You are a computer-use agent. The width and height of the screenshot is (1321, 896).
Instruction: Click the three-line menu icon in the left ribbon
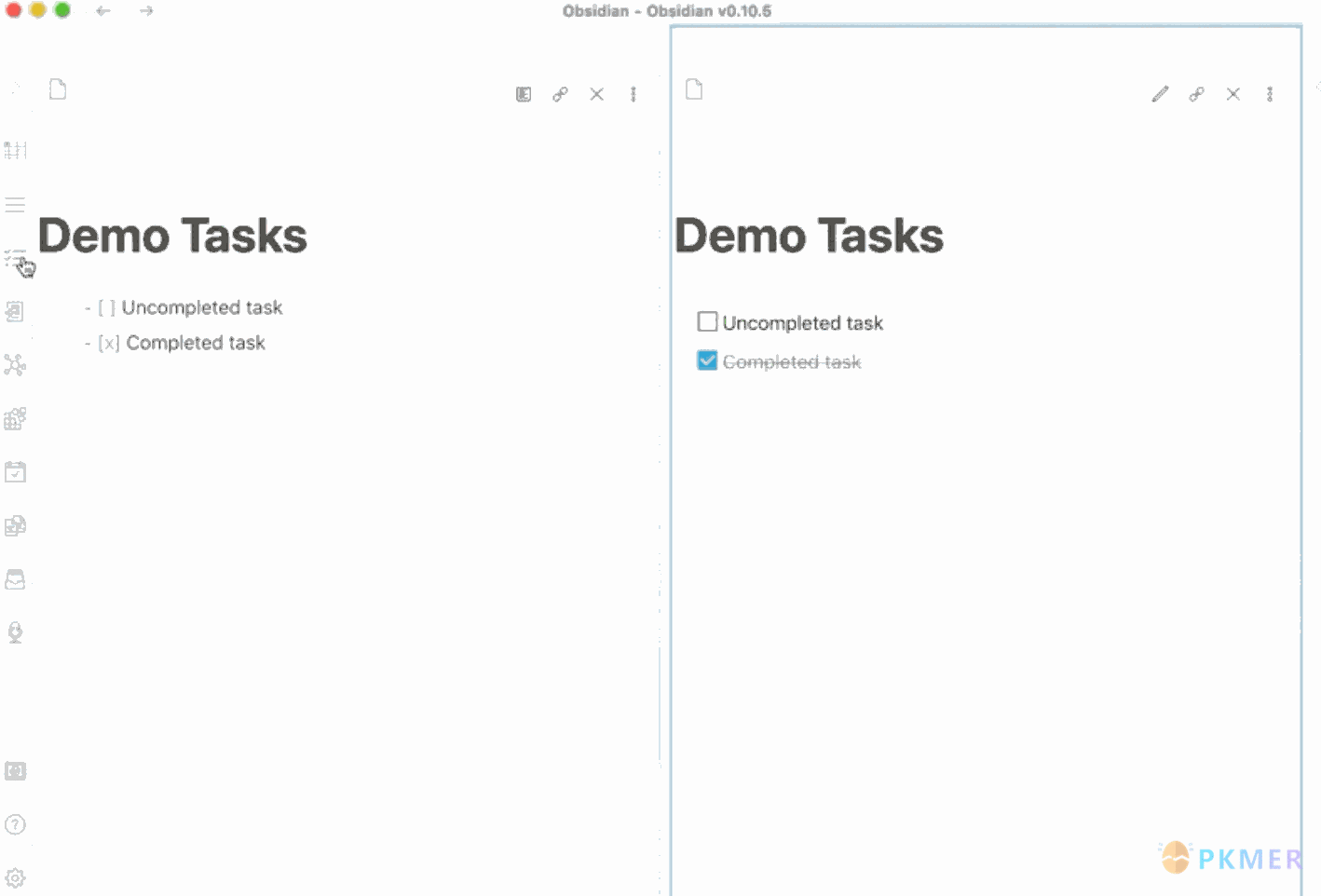coord(15,205)
